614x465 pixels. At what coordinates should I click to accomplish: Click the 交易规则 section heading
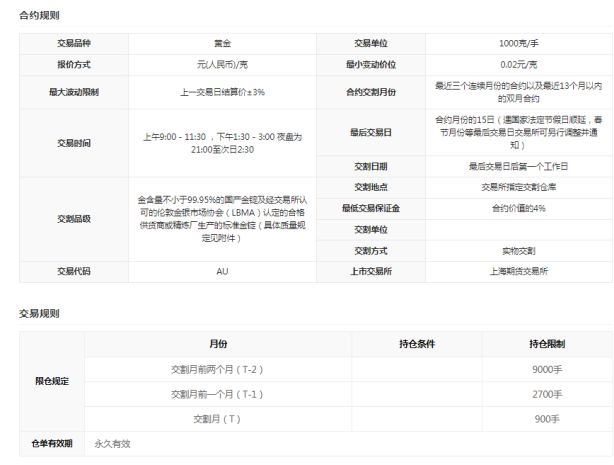point(39,314)
